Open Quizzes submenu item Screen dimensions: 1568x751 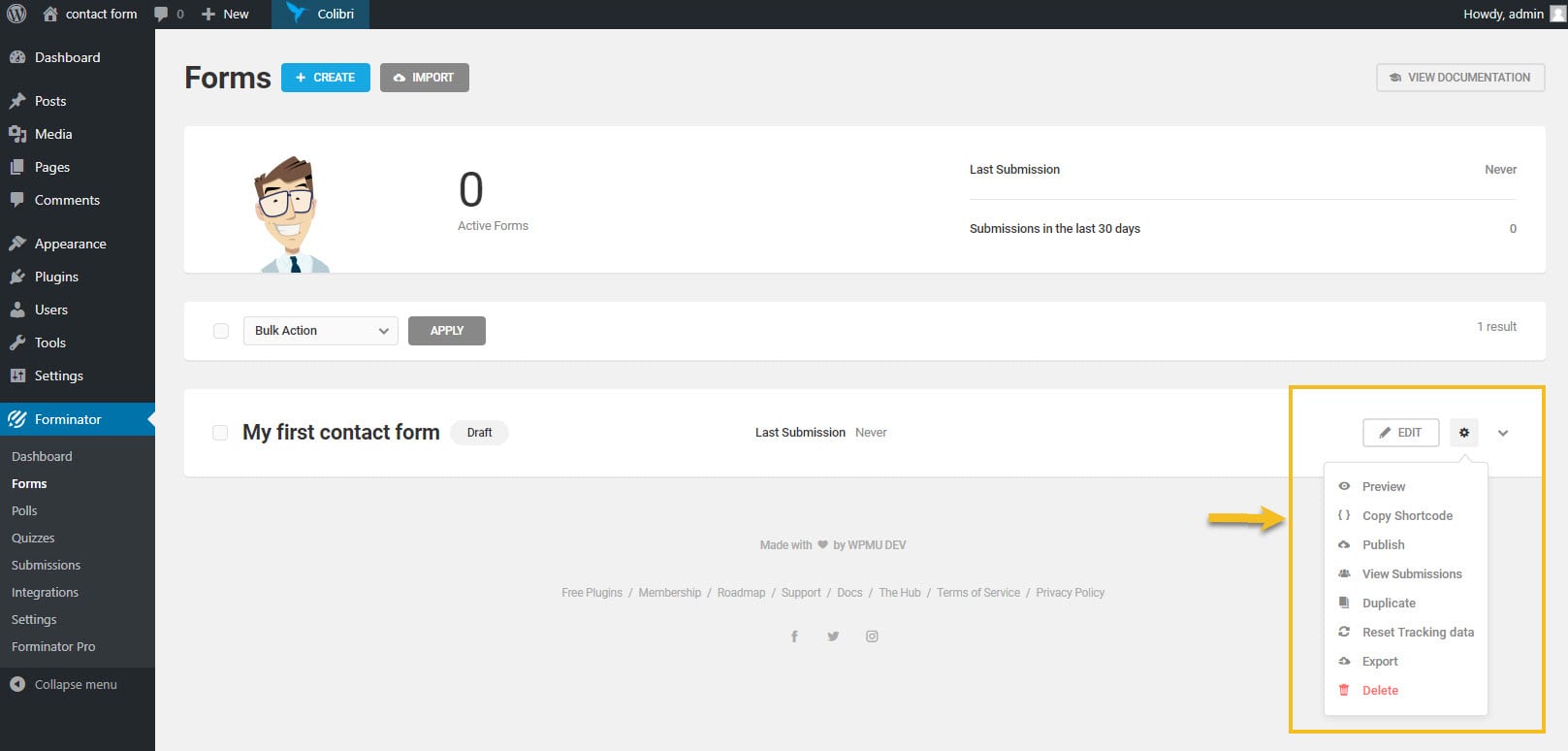click(33, 538)
